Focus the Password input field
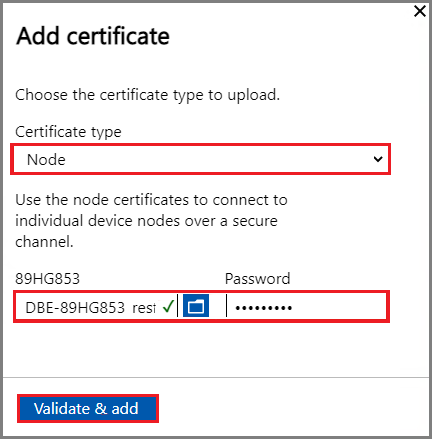 point(307,306)
